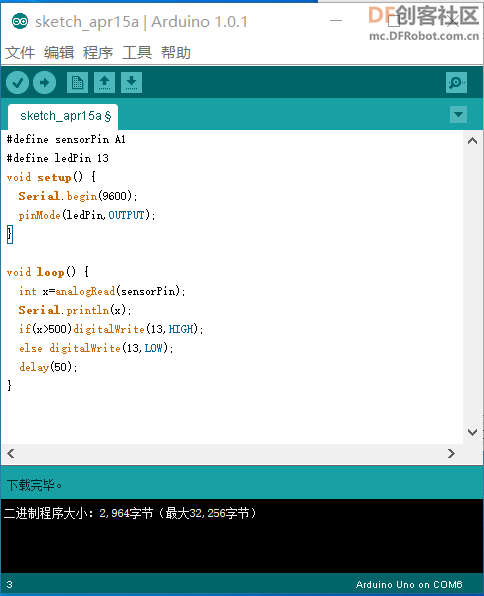
Task: Click the Verify checkmark button
Action: coord(17,82)
